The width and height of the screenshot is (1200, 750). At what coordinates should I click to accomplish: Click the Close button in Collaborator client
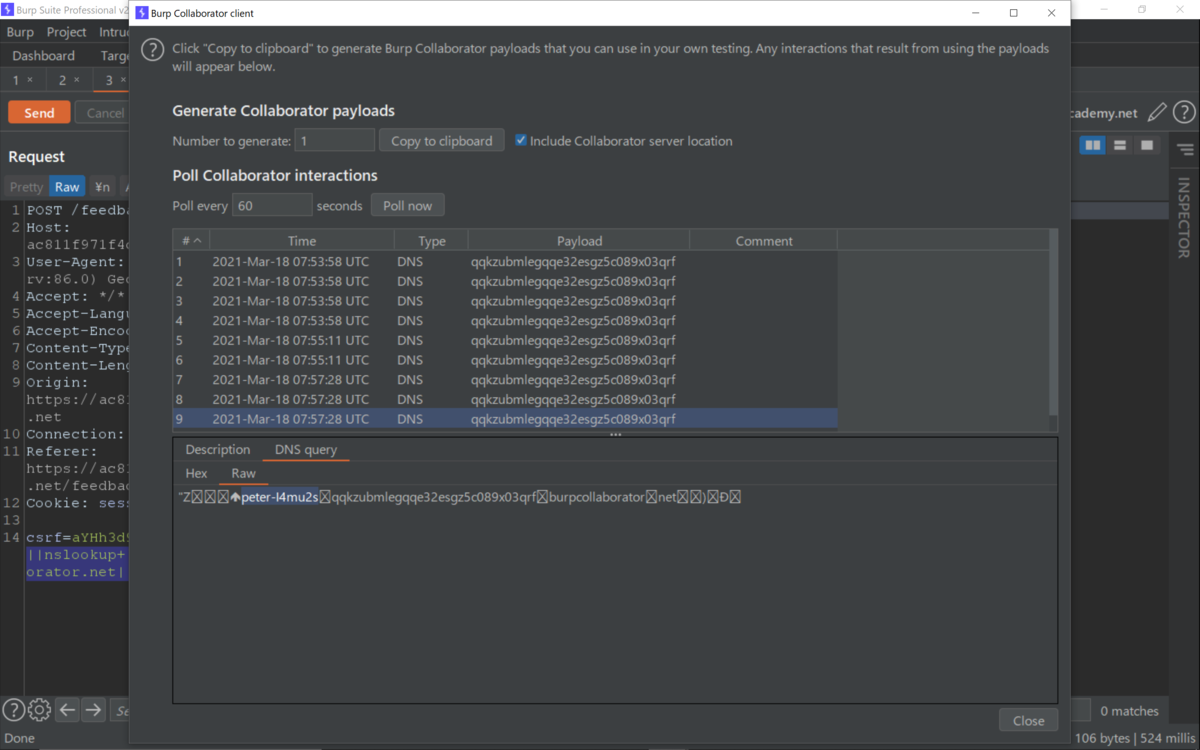[x=1028, y=720]
